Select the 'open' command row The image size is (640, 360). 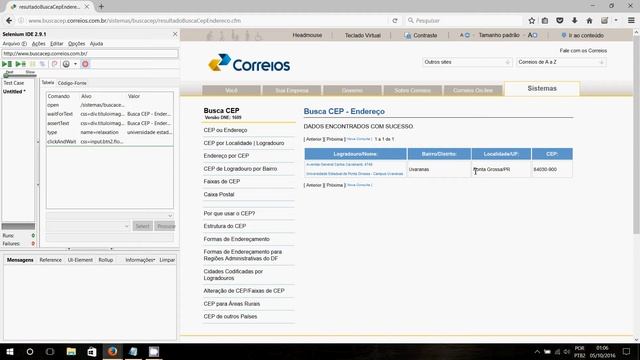(110, 105)
